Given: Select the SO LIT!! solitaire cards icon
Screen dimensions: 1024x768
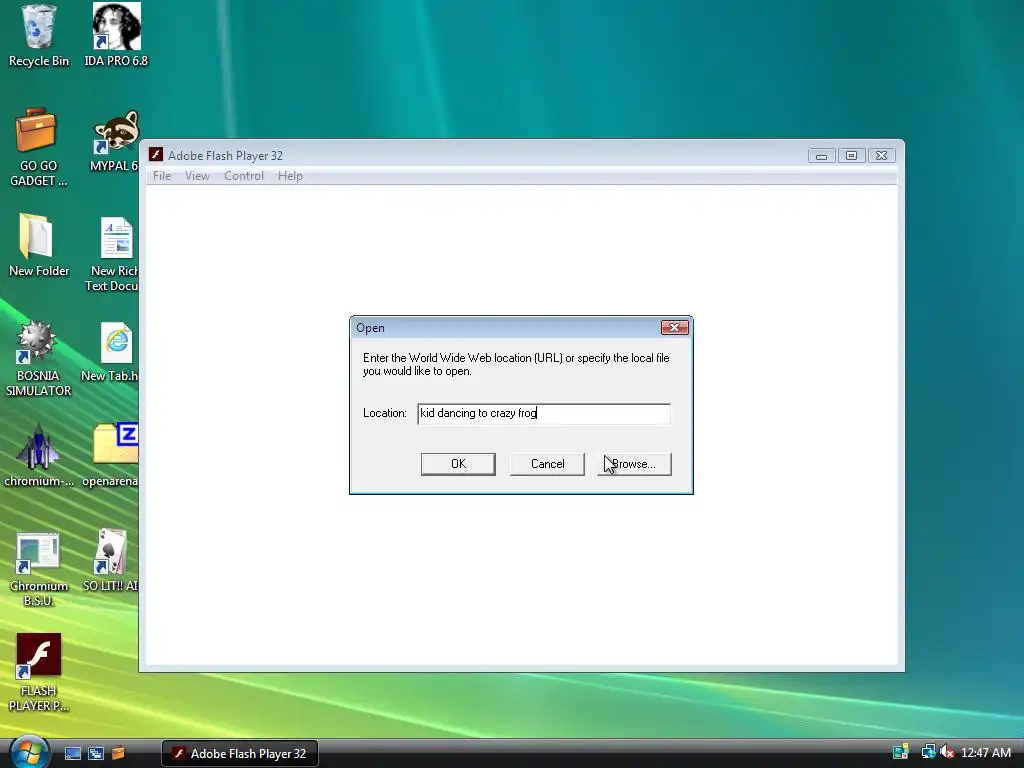Looking at the screenshot, I should [x=111, y=551].
